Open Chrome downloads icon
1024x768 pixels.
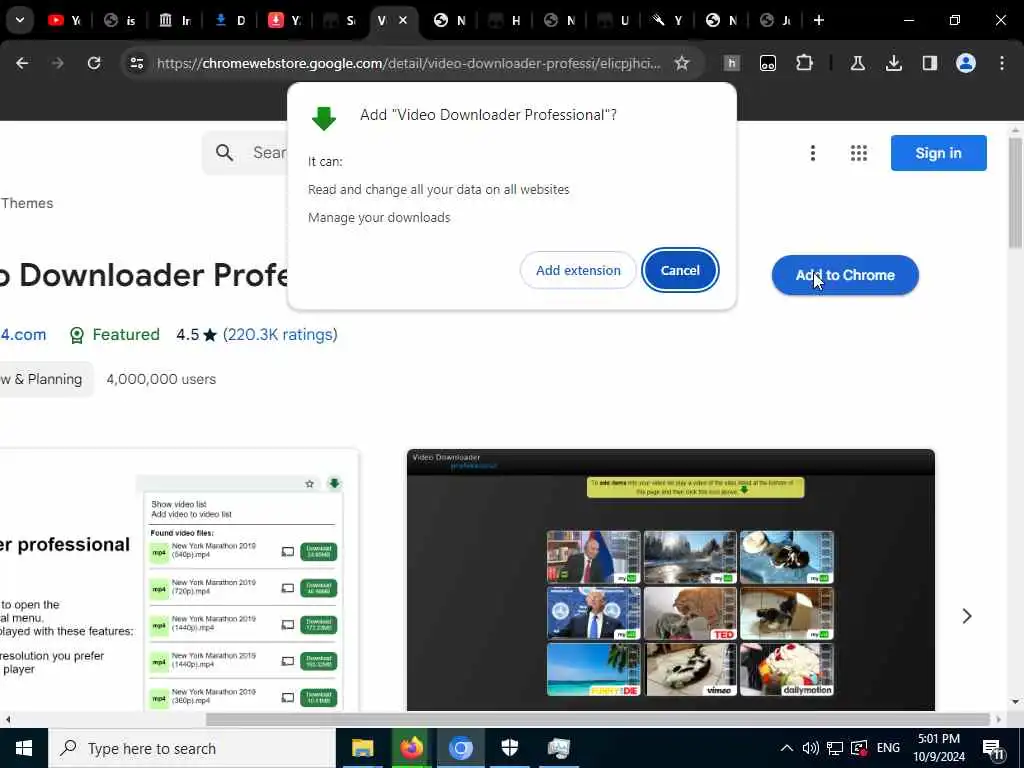(893, 63)
